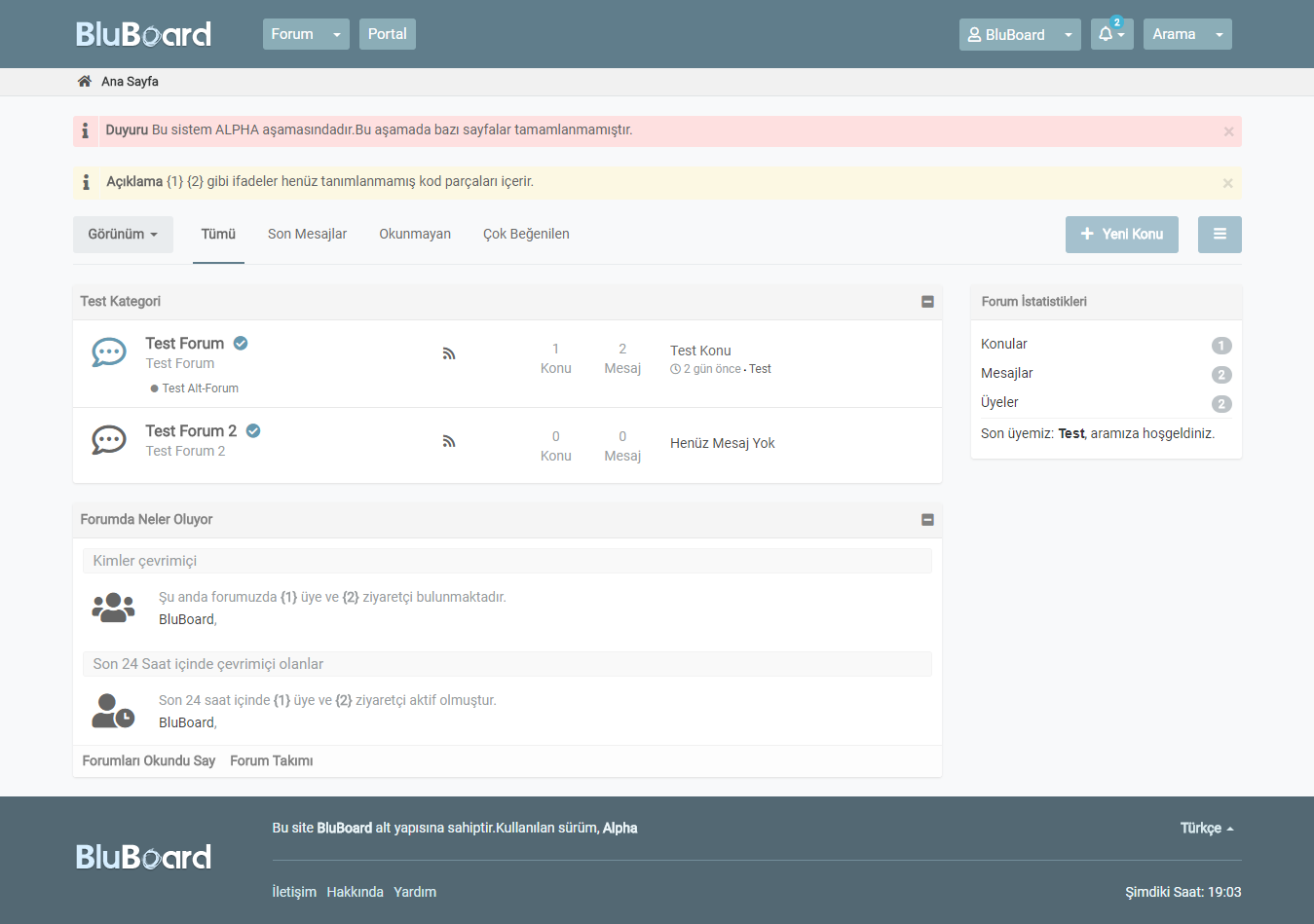Click the user-with-clock icon
1314x924 pixels.
point(113,711)
